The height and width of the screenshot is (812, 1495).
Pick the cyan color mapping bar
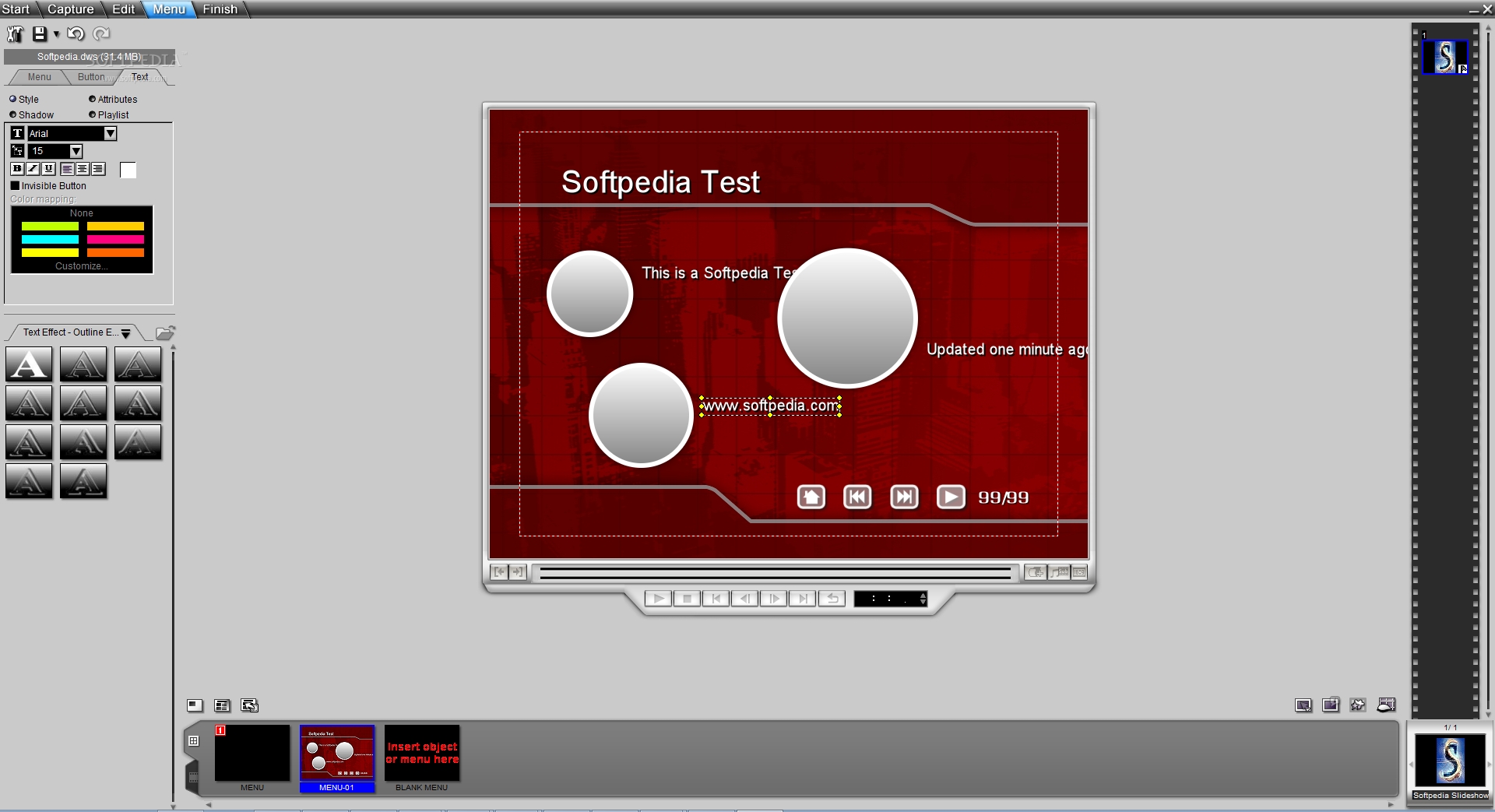pos(50,240)
